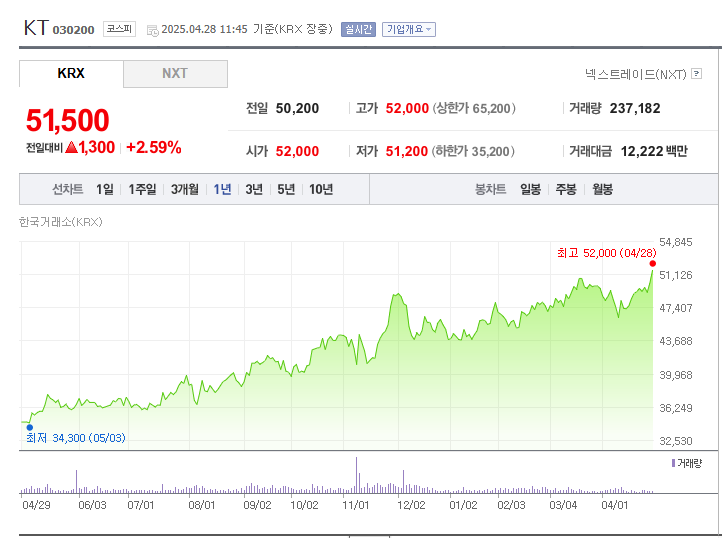
Task: Switch to the 월봉 candle chart
Action: pyautogui.click(x=602, y=189)
